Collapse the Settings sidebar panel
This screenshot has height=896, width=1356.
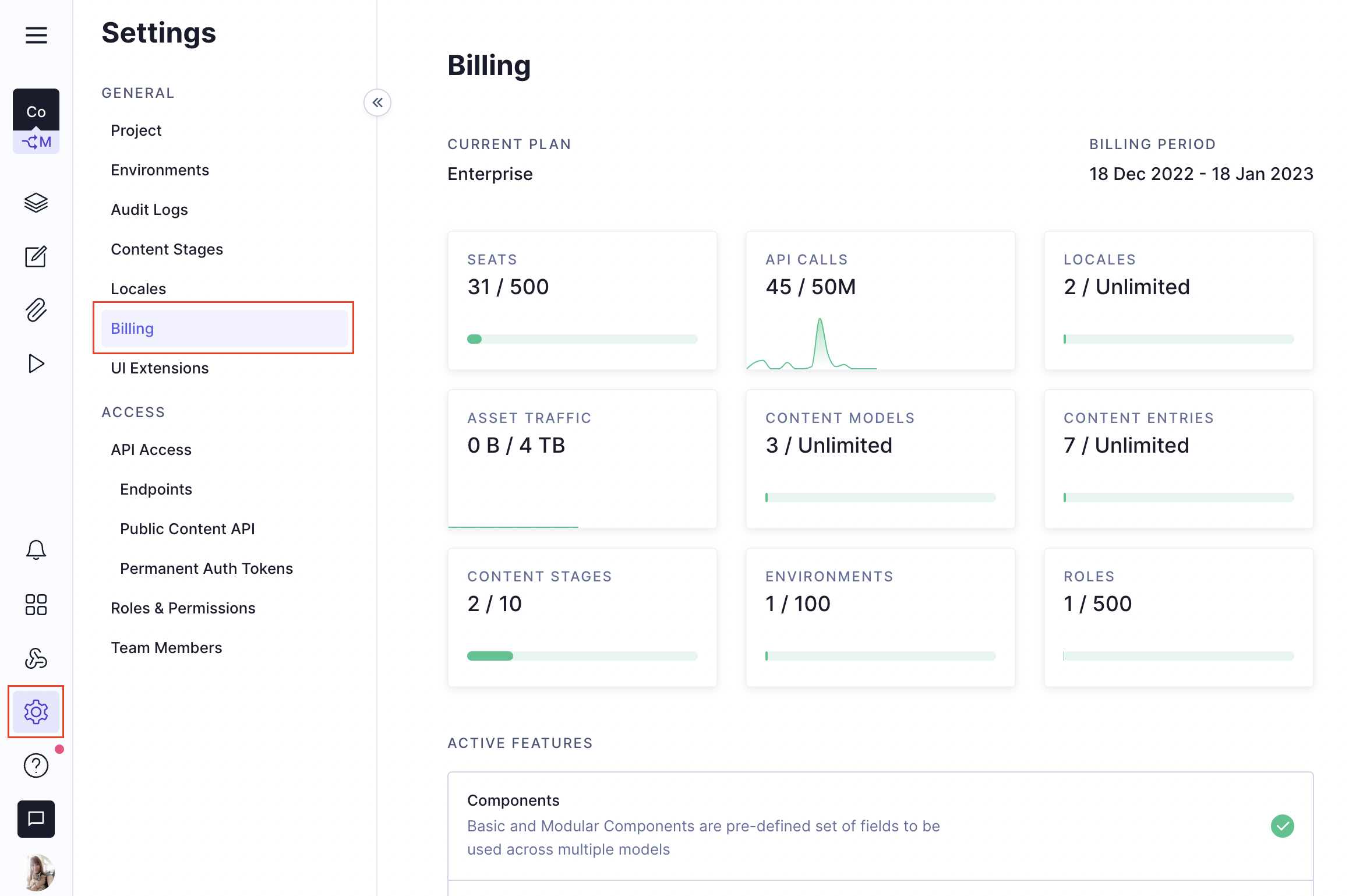point(377,103)
